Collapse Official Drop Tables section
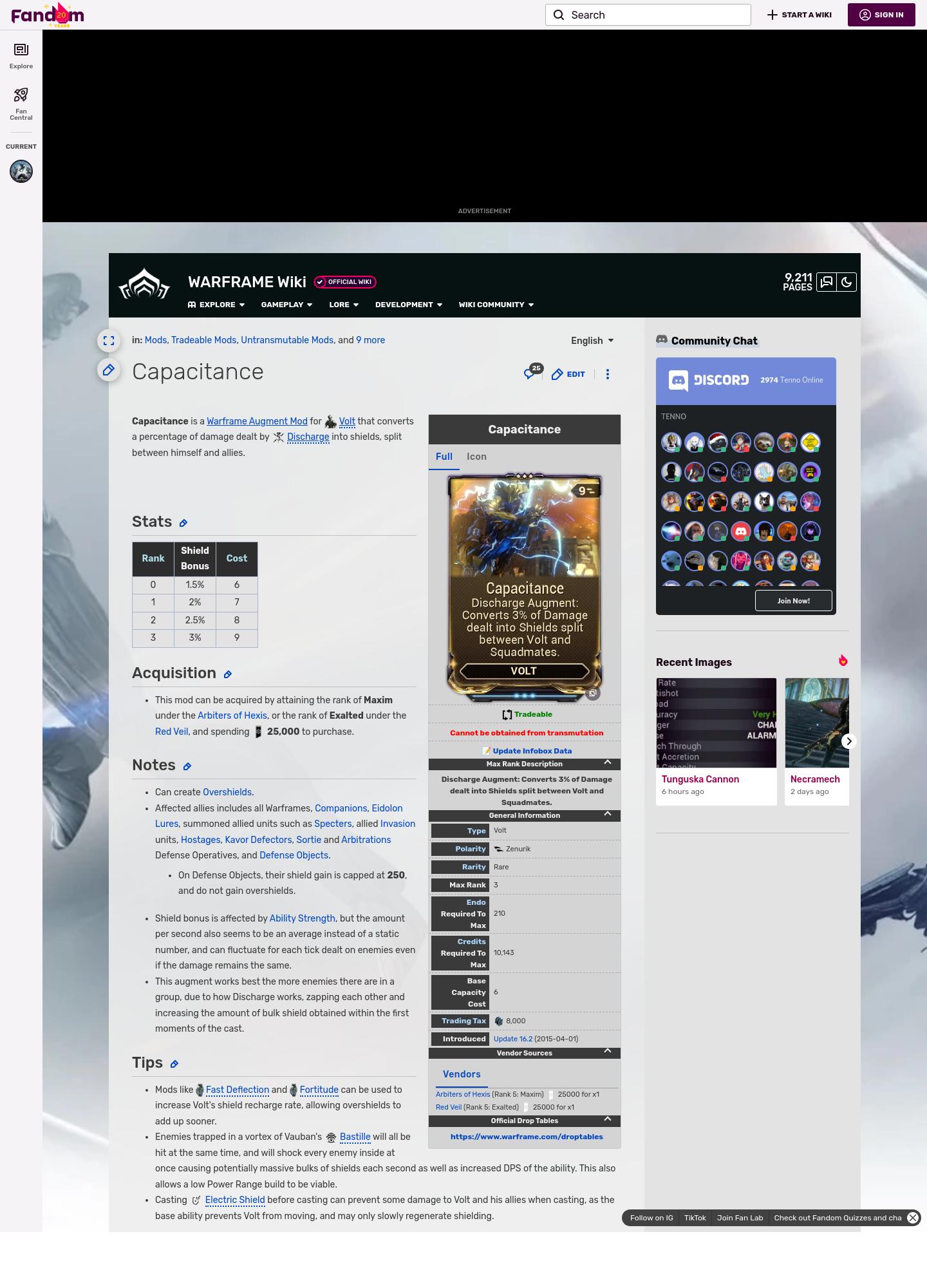 (607, 1119)
